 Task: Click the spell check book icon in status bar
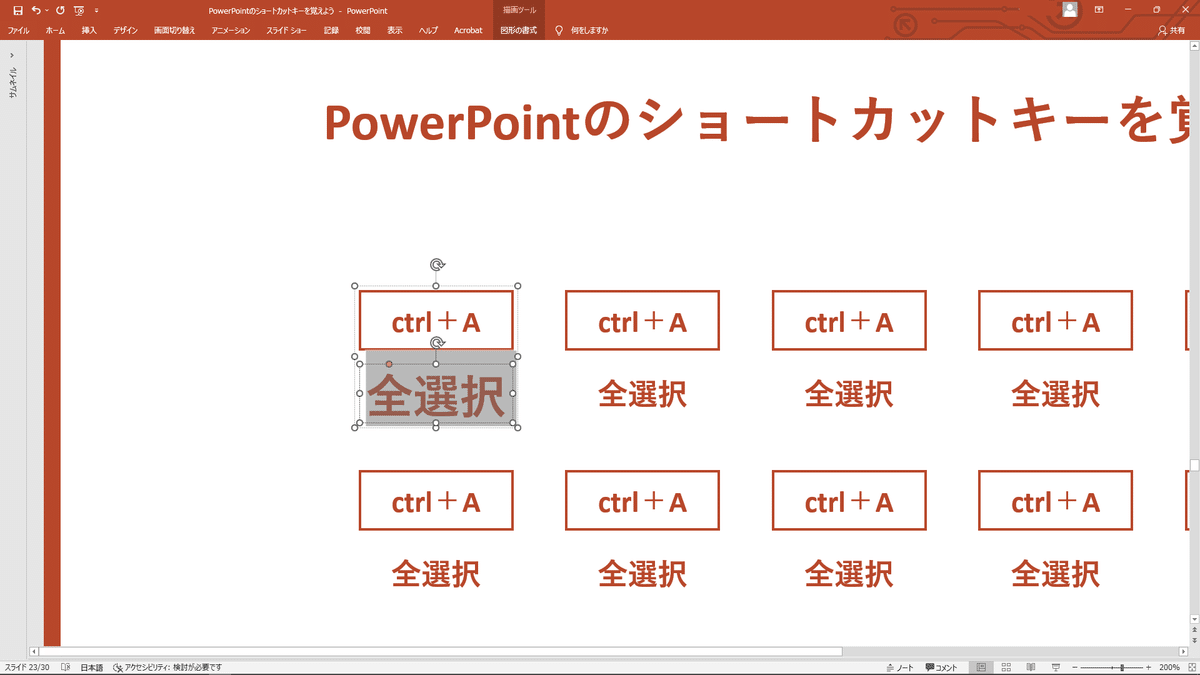65,667
